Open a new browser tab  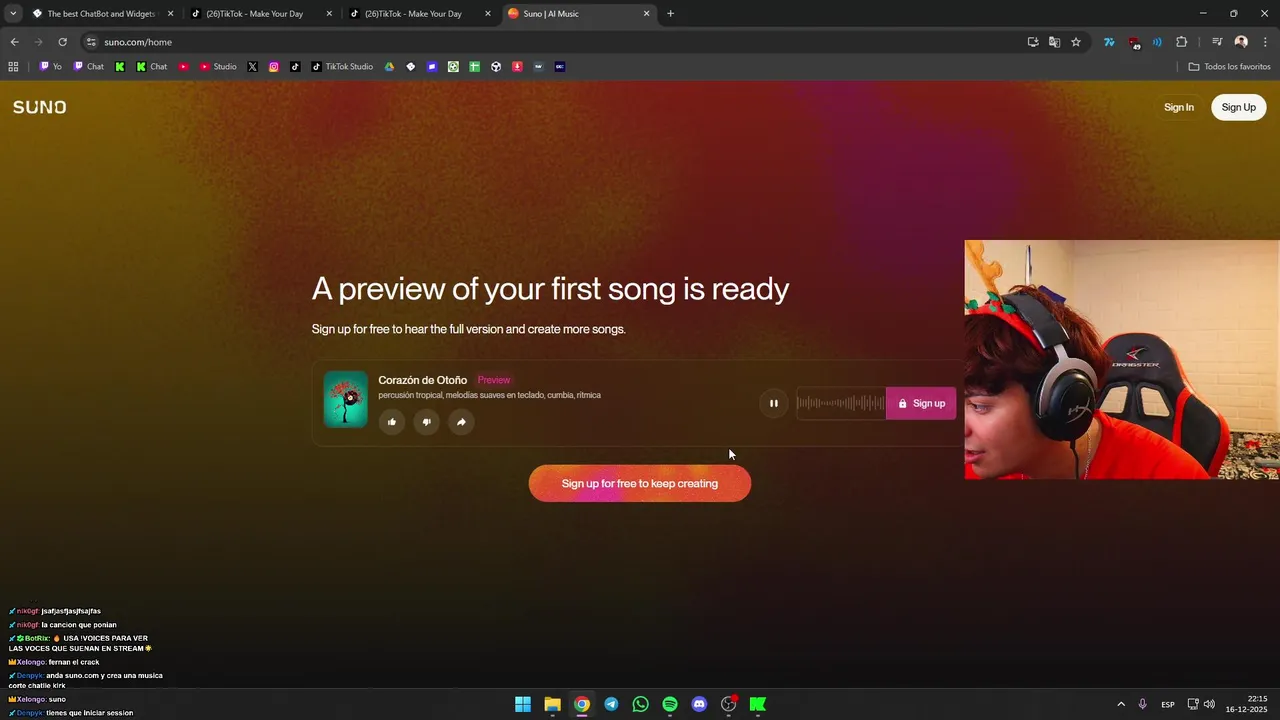[x=670, y=14]
